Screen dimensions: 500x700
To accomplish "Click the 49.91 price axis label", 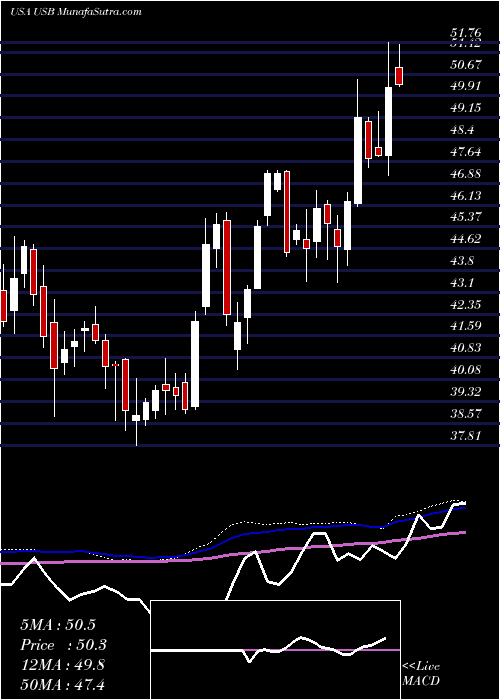I will (x=466, y=86).
